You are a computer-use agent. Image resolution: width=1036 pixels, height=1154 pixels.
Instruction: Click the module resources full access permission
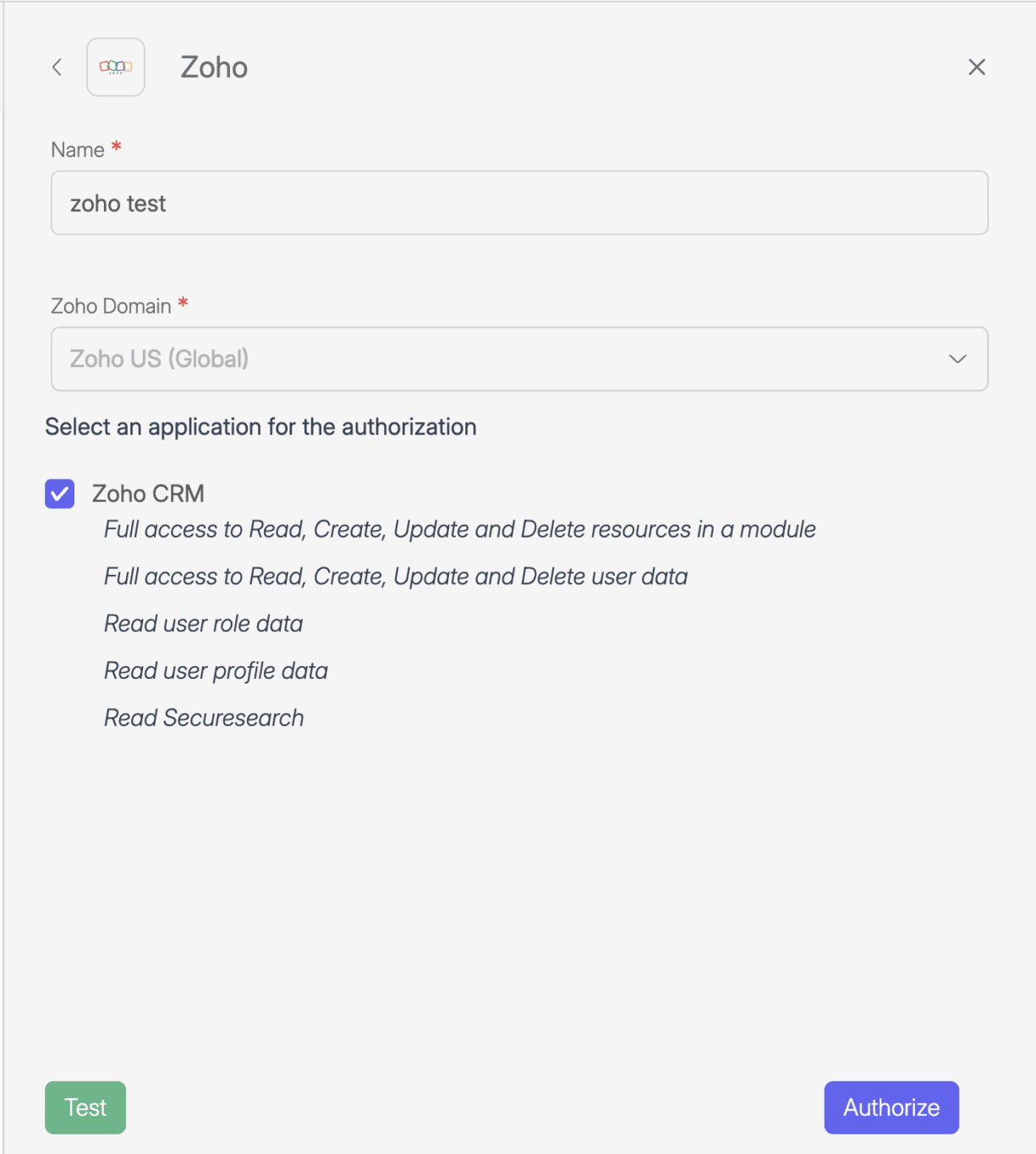459,530
